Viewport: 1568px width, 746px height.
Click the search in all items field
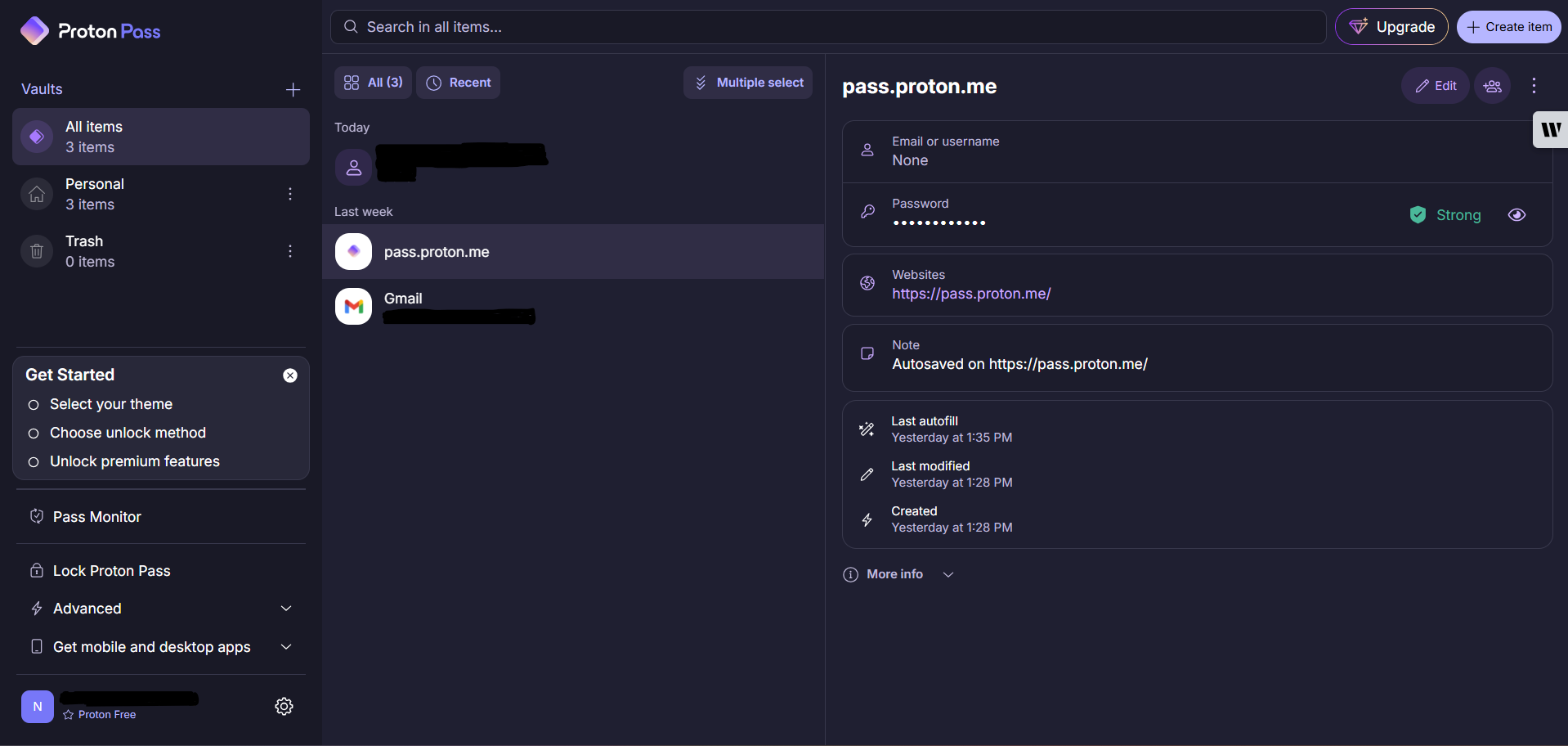point(827,27)
